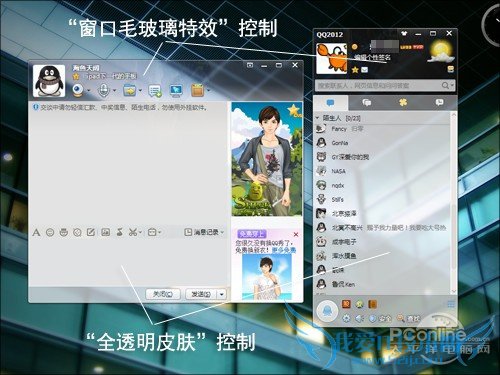Switch to the groups tab in QQ2012
Viewport: 500px width, 375px height.
(367, 103)
